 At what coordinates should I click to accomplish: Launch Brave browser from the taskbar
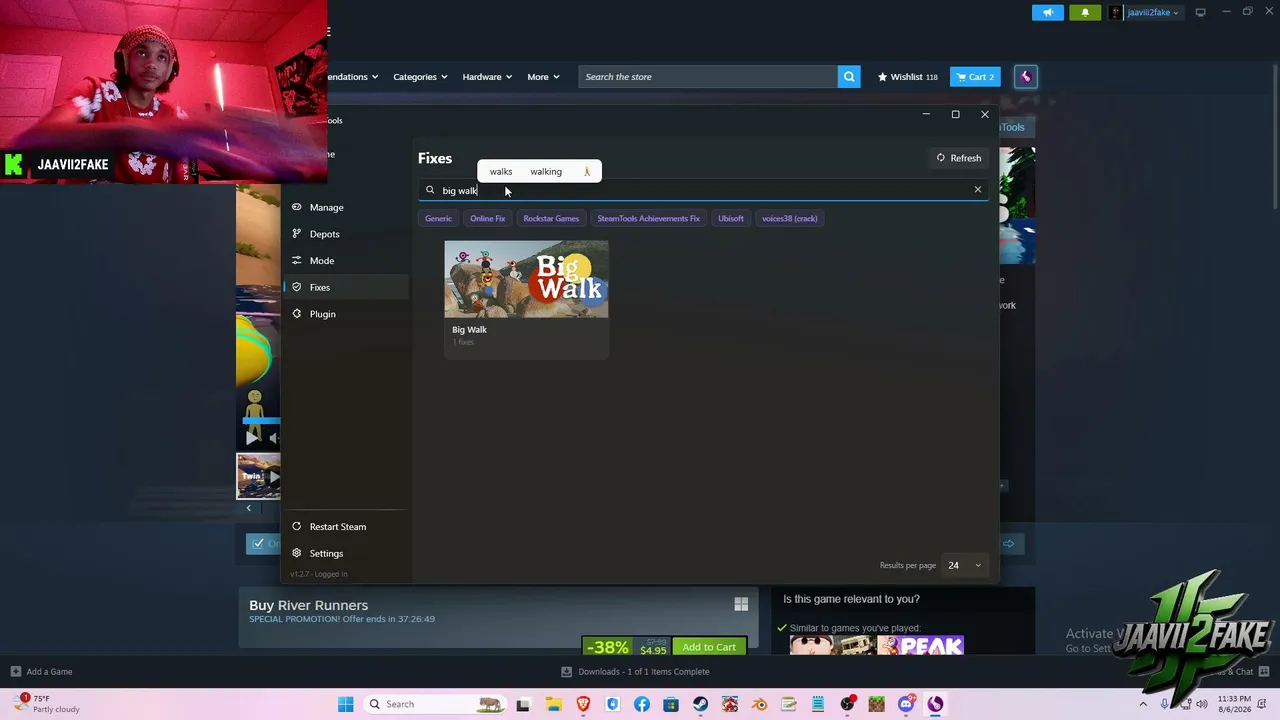(x=583, y=704)
